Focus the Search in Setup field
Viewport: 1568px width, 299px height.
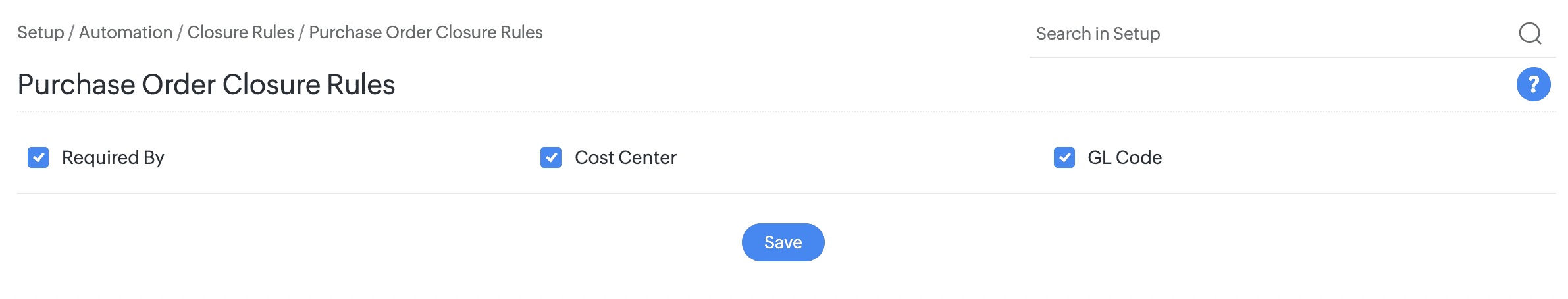(x=1270, y=34)
